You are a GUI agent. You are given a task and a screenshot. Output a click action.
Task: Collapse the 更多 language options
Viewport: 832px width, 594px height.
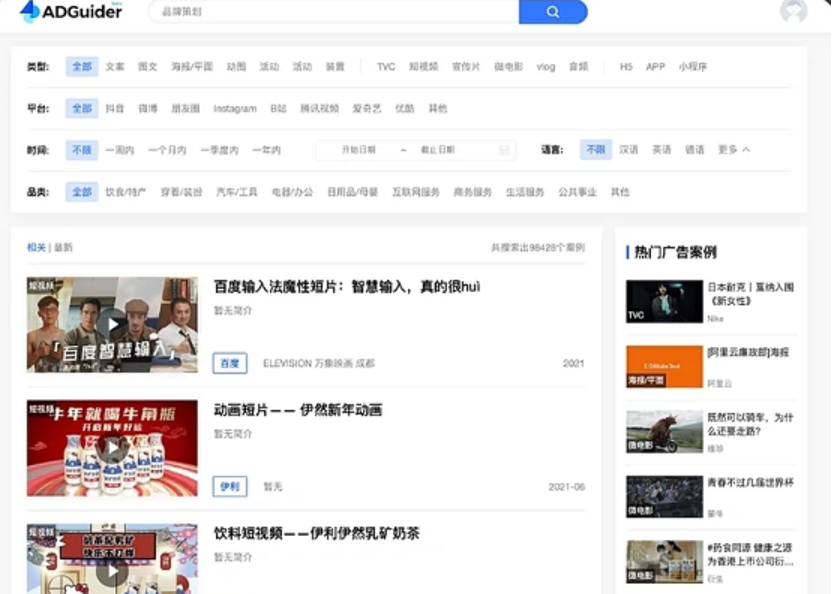click(734, 150)
